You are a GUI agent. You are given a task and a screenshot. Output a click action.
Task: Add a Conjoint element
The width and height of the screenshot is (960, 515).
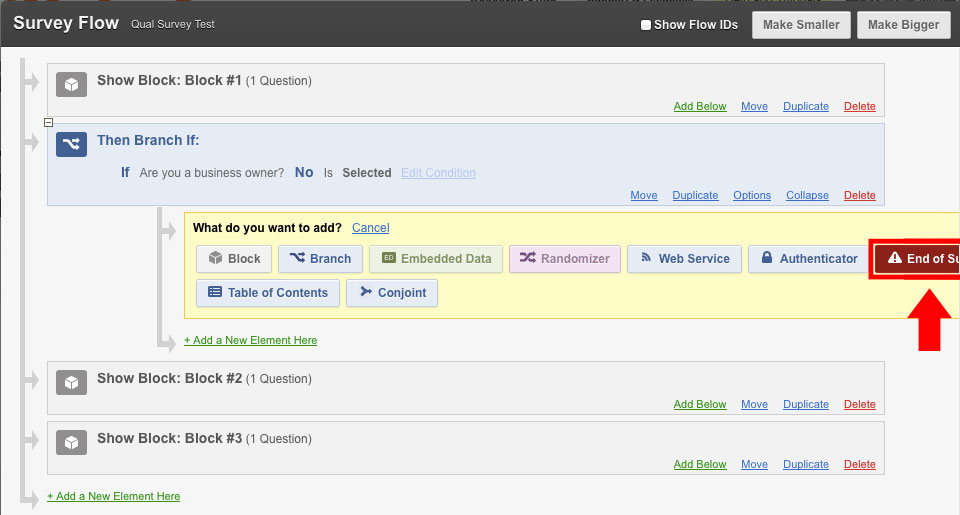[x=392, y=293]
